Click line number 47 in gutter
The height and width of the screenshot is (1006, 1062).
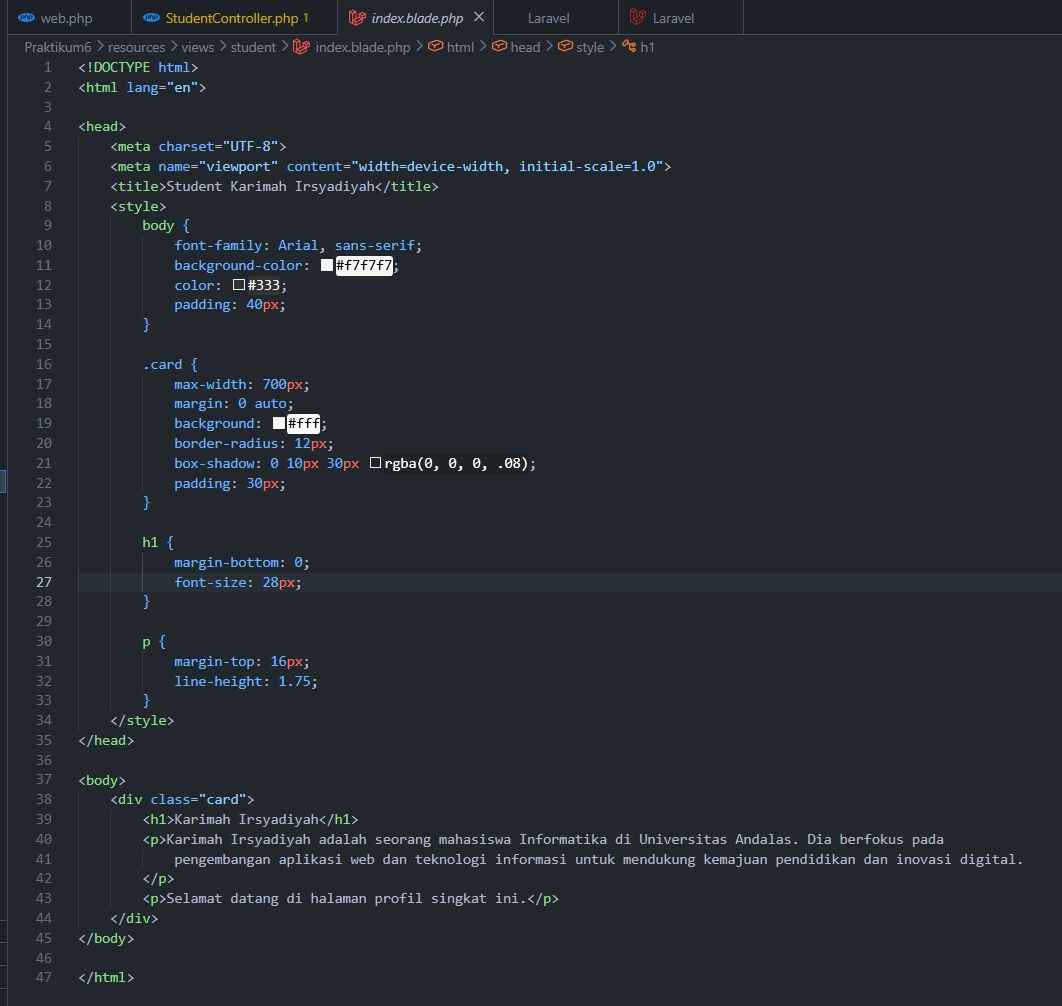tap(43, 977)
